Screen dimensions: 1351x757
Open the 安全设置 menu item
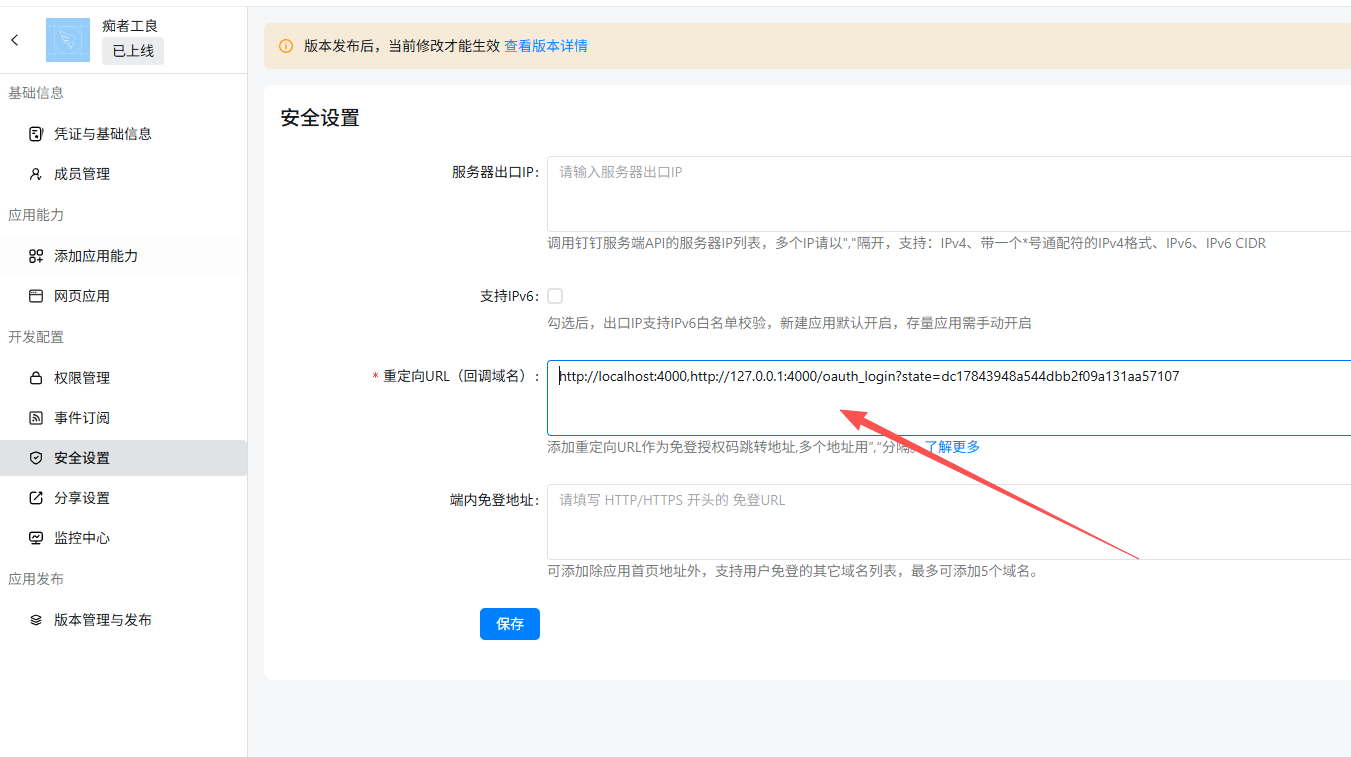[82, 458]
